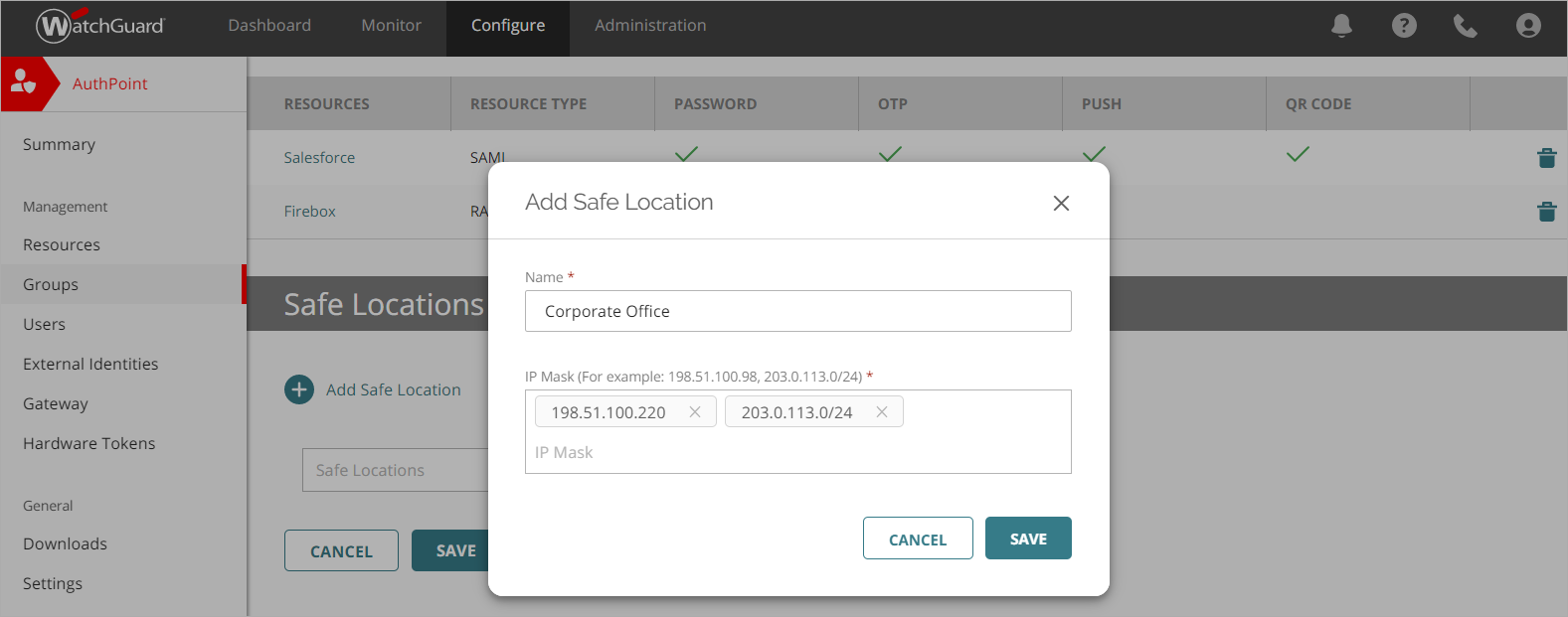Viewport: 1568px width, 617px height.
Task: Switch to the Dashboard tab
Action: [x=269, y=26]
